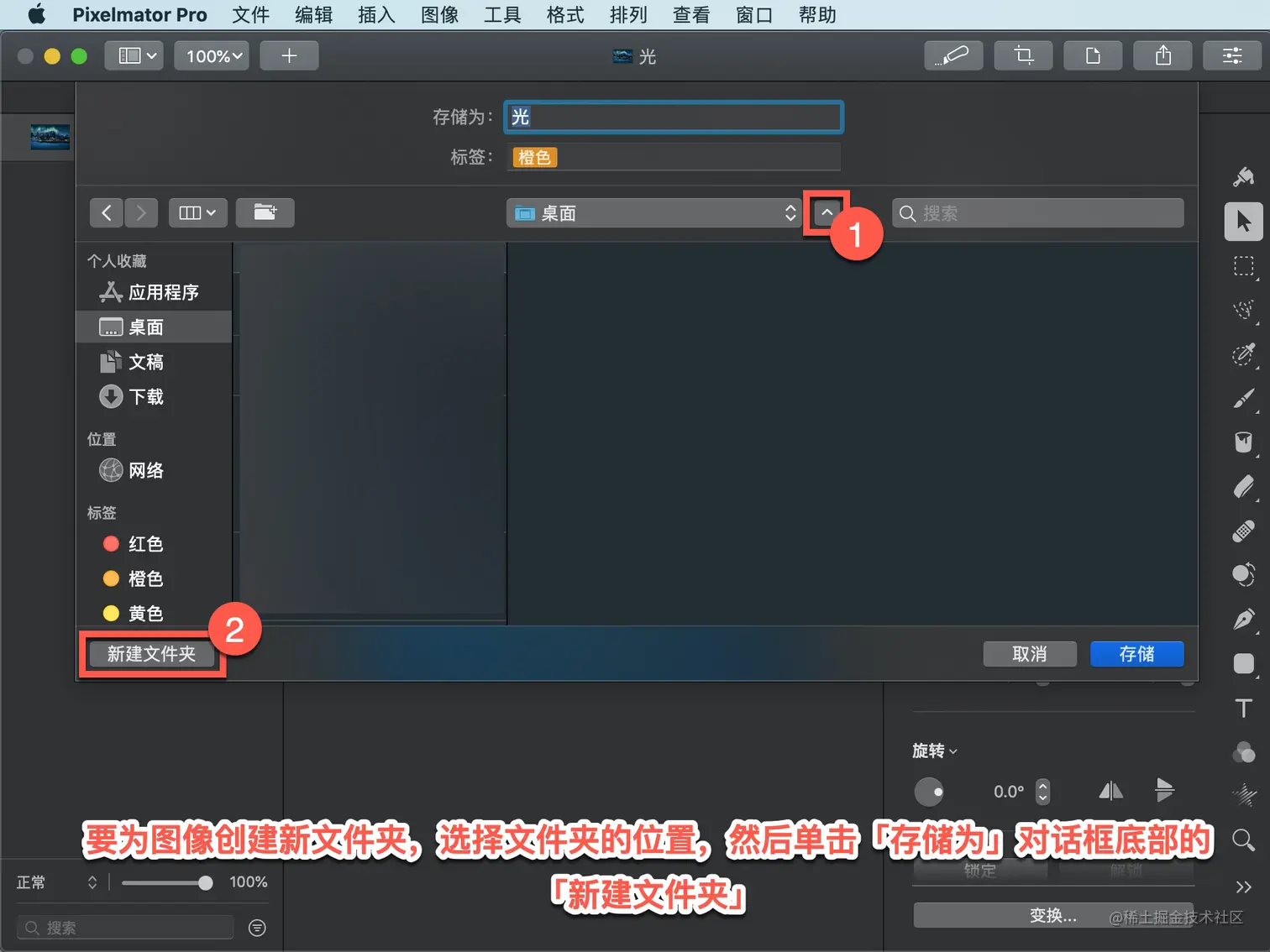
Task: Click the new folder icon button
Action: [265, 212]
